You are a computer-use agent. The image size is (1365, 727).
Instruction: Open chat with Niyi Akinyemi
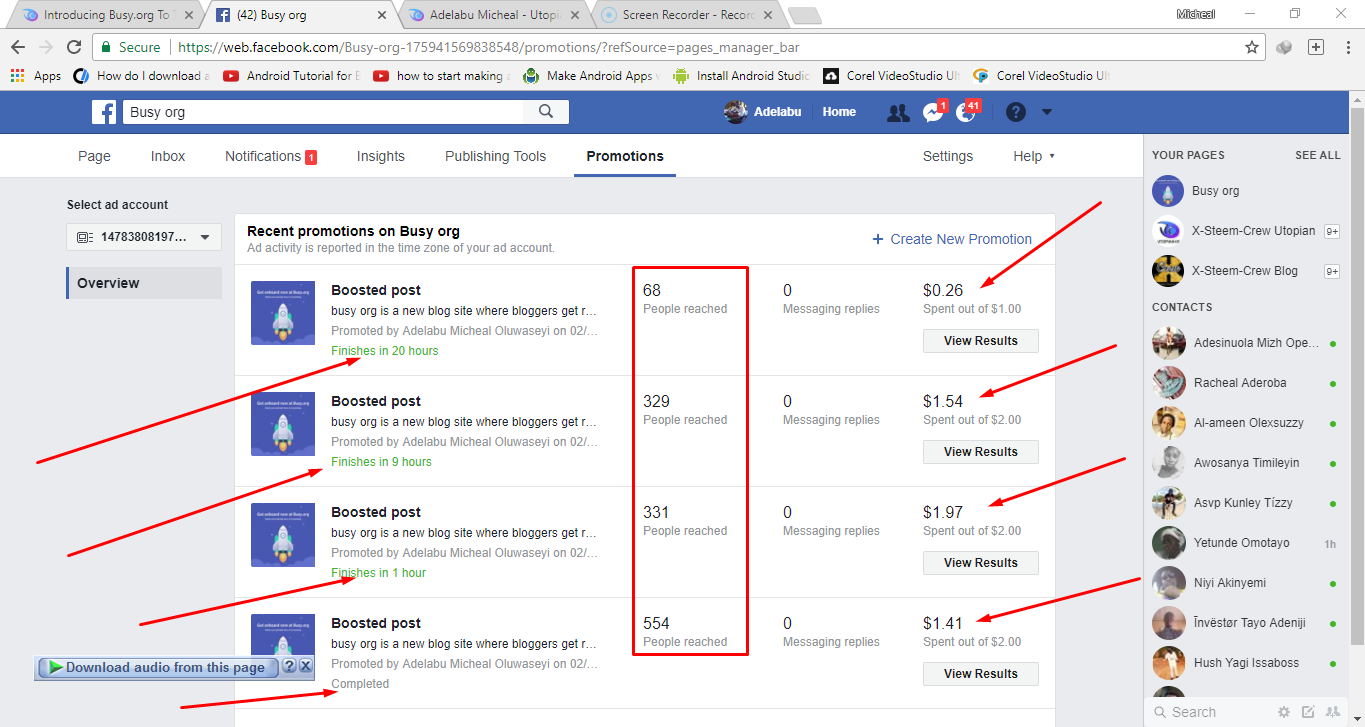click(x=1246, y=583)
